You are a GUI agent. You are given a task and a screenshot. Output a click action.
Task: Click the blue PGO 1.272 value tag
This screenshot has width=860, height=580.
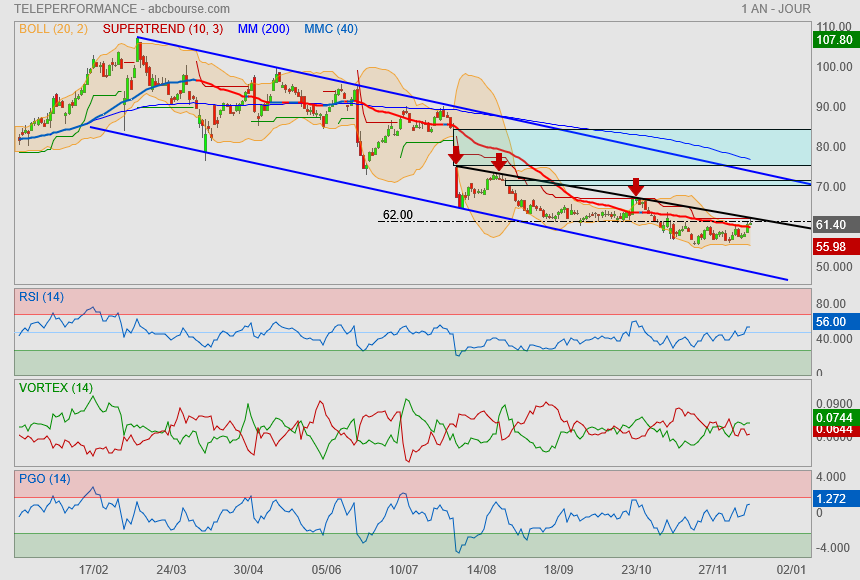tap(833, 497)
